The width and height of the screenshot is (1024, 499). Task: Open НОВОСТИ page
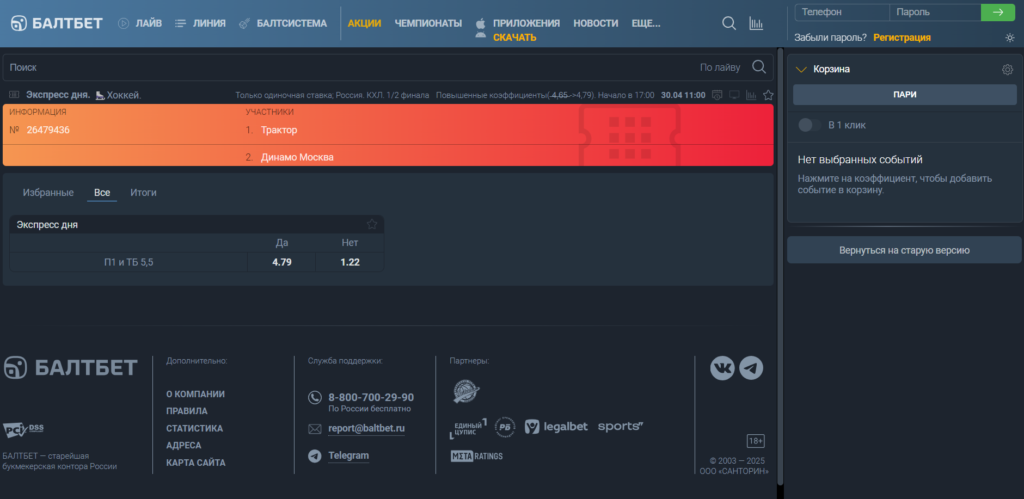point(596,24)
